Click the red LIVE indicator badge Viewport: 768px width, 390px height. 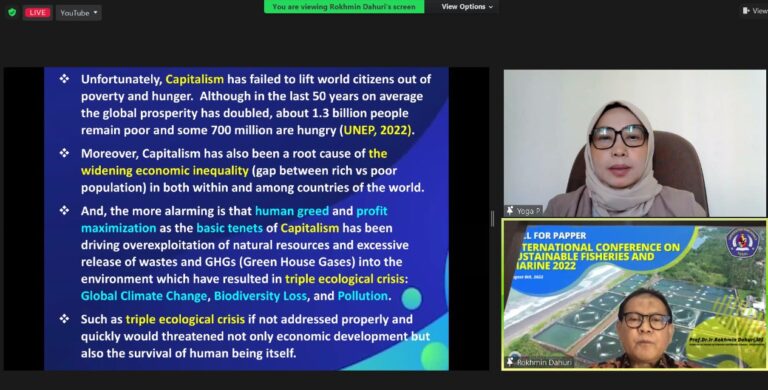(38, 13)
